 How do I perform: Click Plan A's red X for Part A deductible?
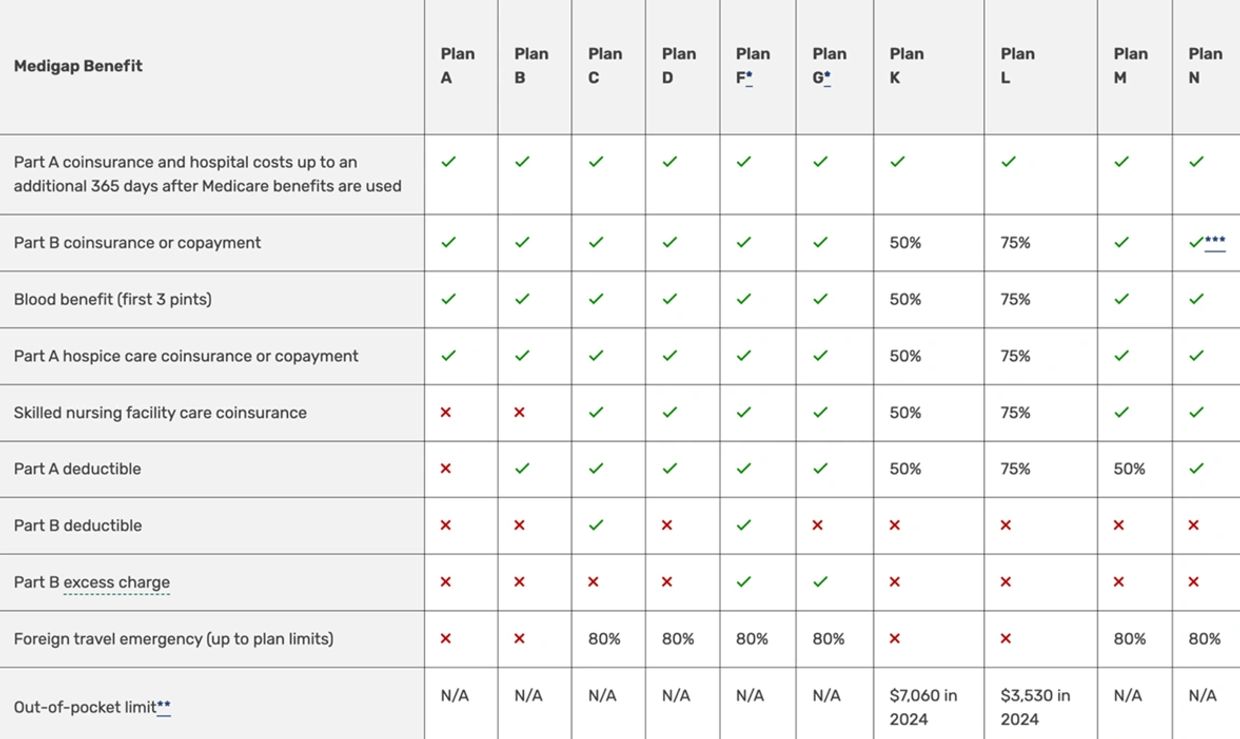click(446, 469)
